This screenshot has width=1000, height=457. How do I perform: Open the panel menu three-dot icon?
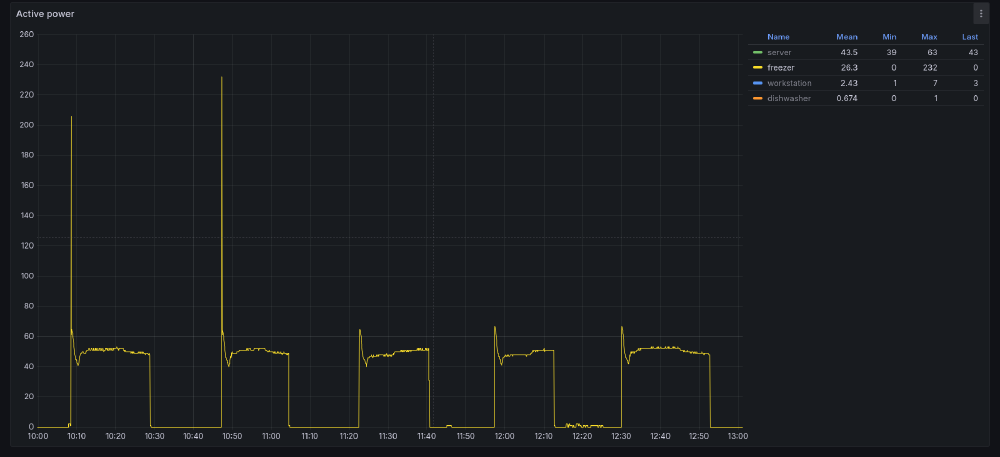click(980, 13)
